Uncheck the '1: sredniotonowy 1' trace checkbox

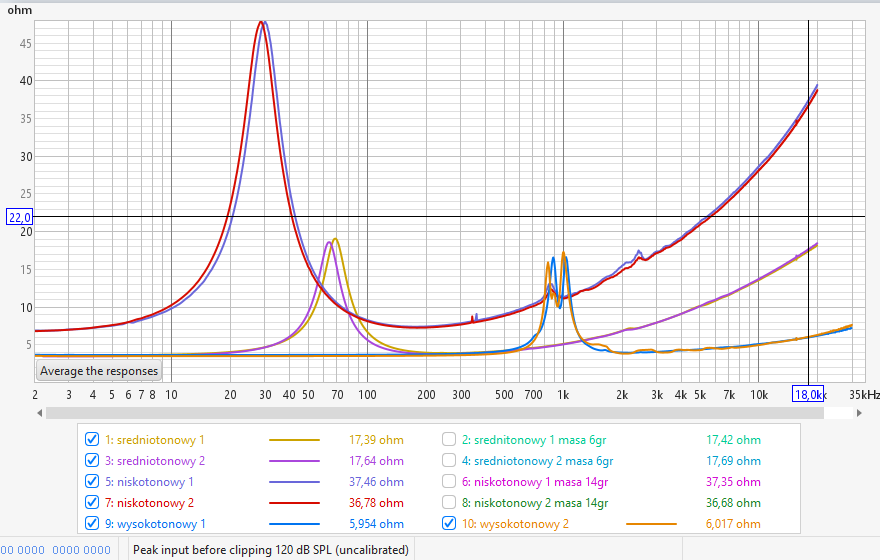click(92, 439)
